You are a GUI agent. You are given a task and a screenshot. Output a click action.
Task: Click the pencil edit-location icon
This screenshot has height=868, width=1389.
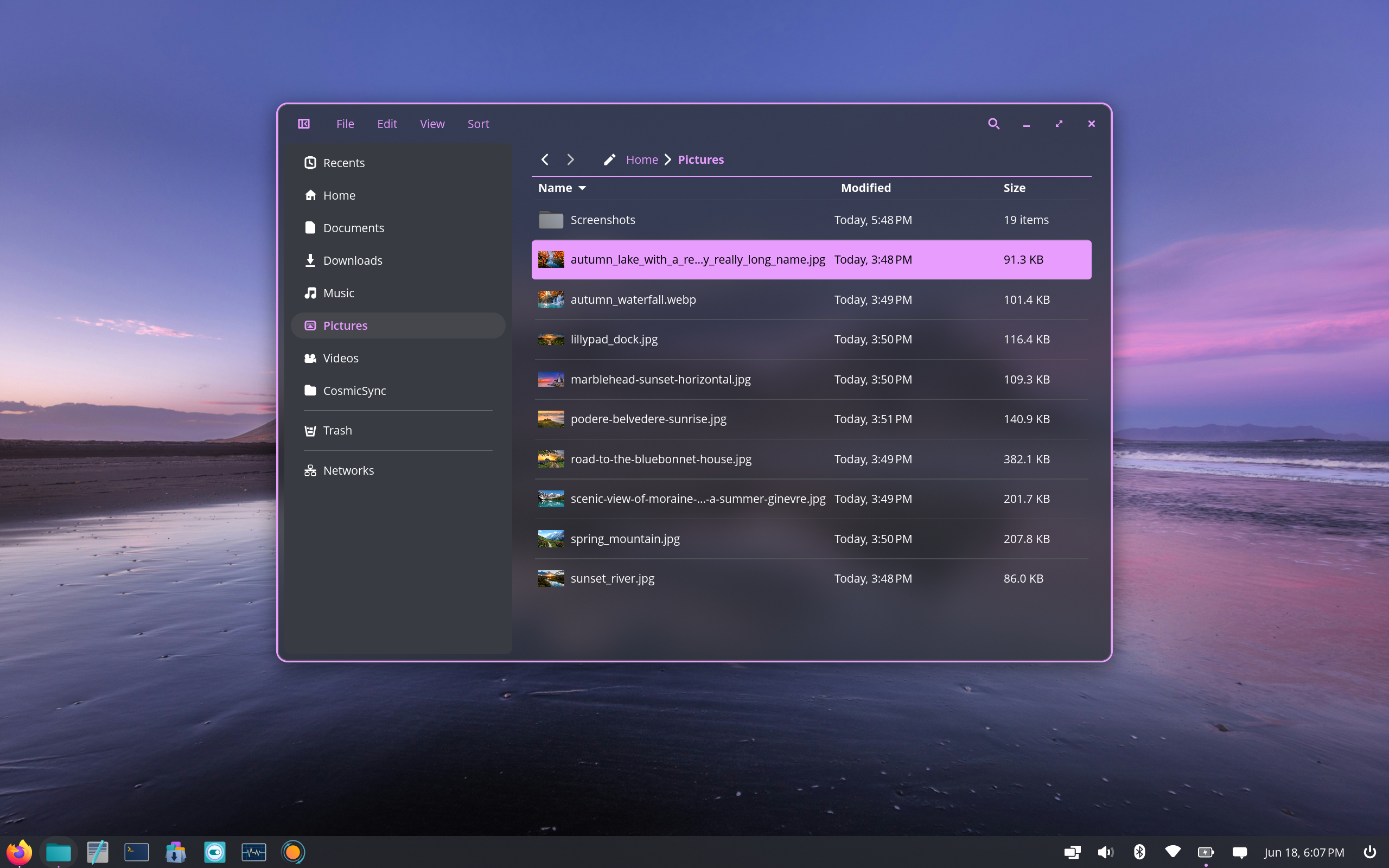pyautogui.click(x=609, y=159)
